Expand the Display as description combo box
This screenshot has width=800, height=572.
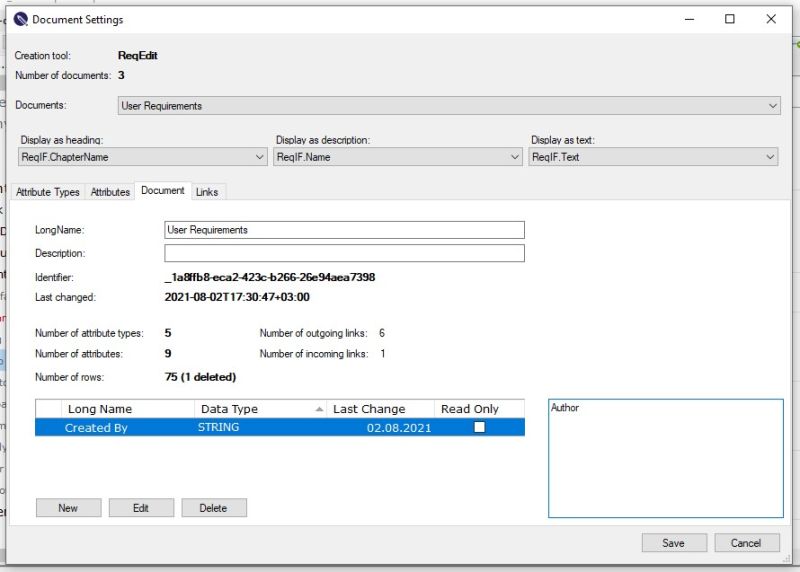click(x=398, y=157)
